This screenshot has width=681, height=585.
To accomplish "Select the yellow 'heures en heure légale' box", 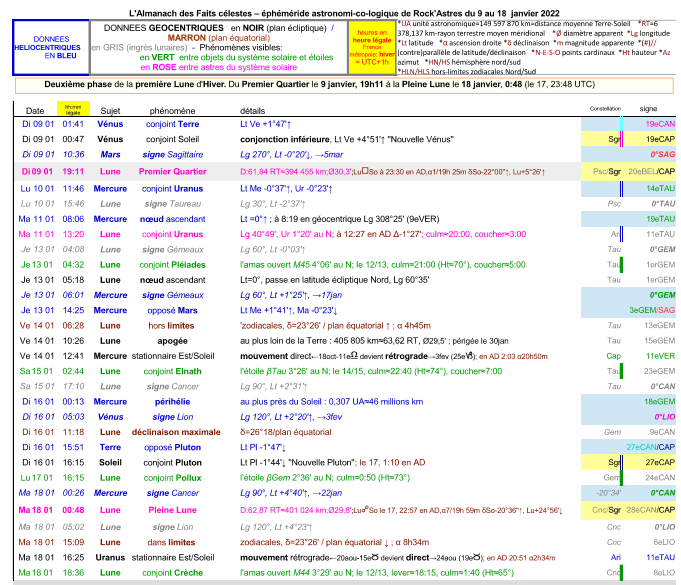I will (371, 47).
